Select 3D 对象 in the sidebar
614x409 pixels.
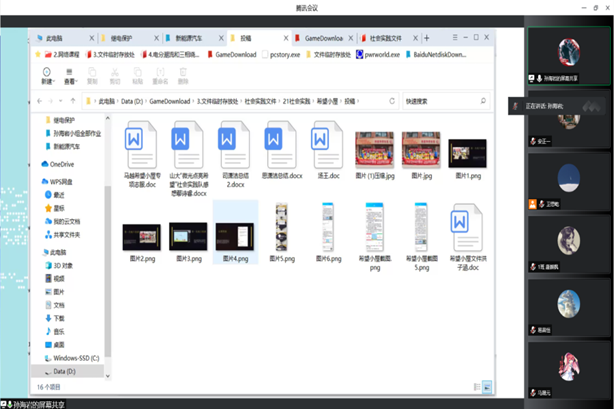pos(62,265)
